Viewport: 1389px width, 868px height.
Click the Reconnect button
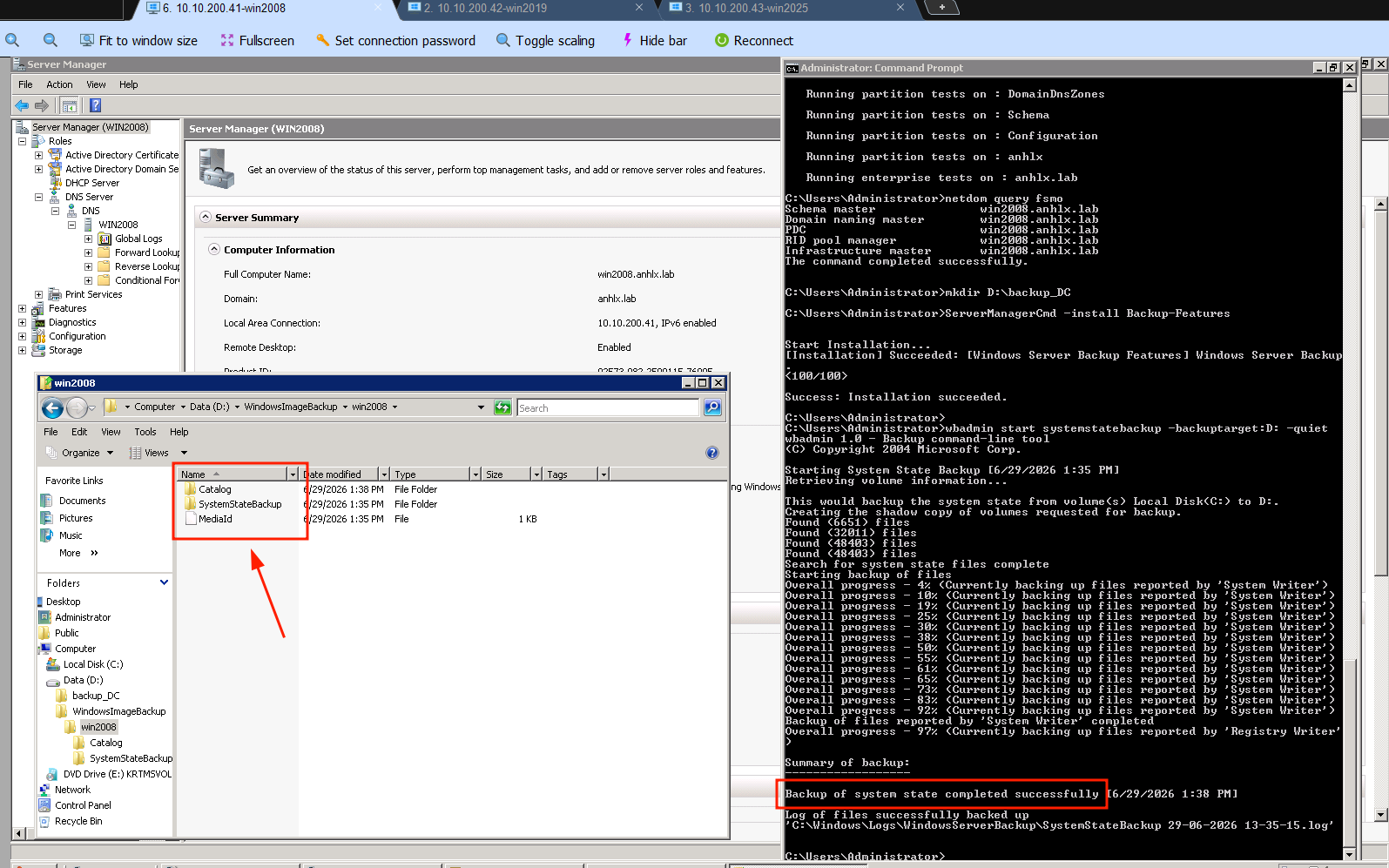click(x=753, y=40)
